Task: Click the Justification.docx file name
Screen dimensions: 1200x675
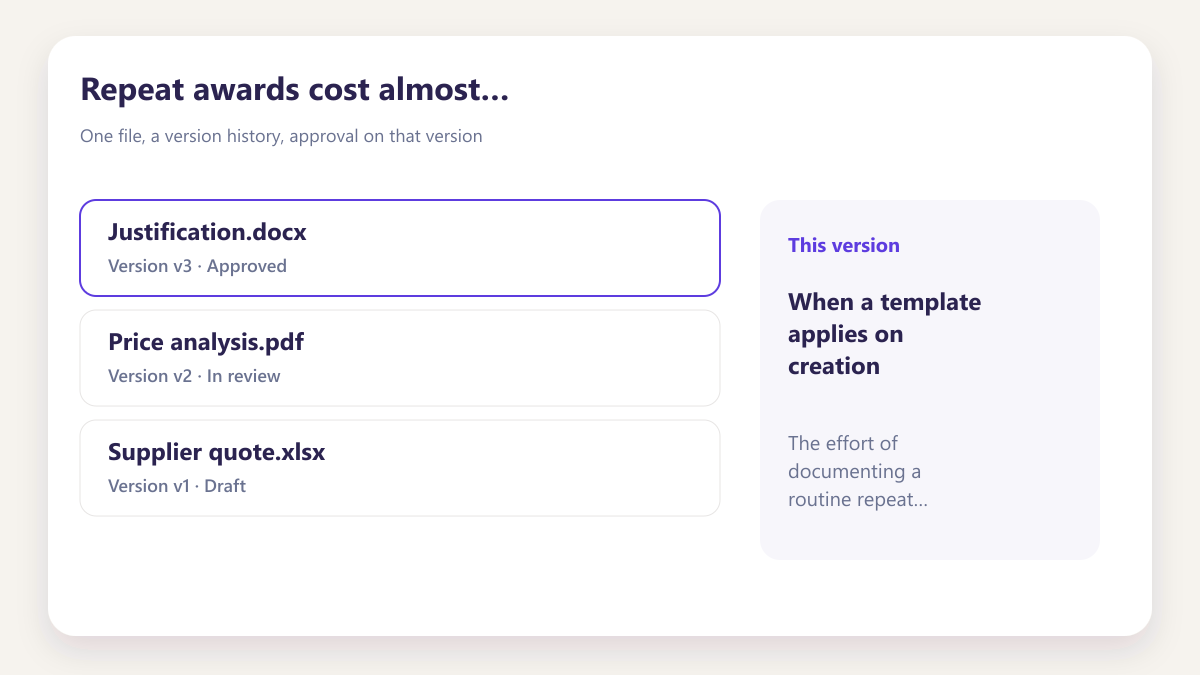Action: (207, 233)
